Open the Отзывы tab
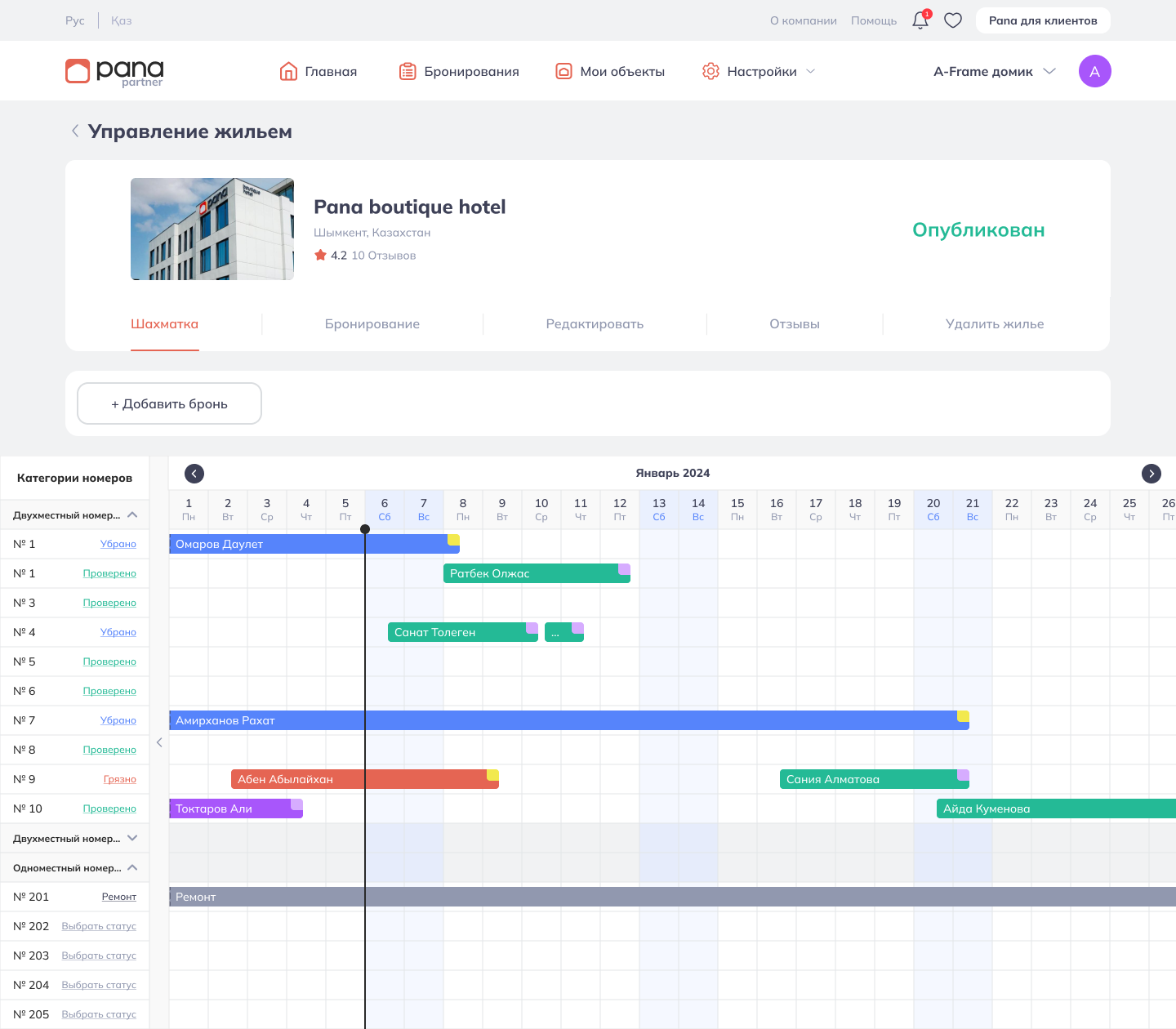Viewport: 1176px width, 1029px height. click(x=794, y=324)
